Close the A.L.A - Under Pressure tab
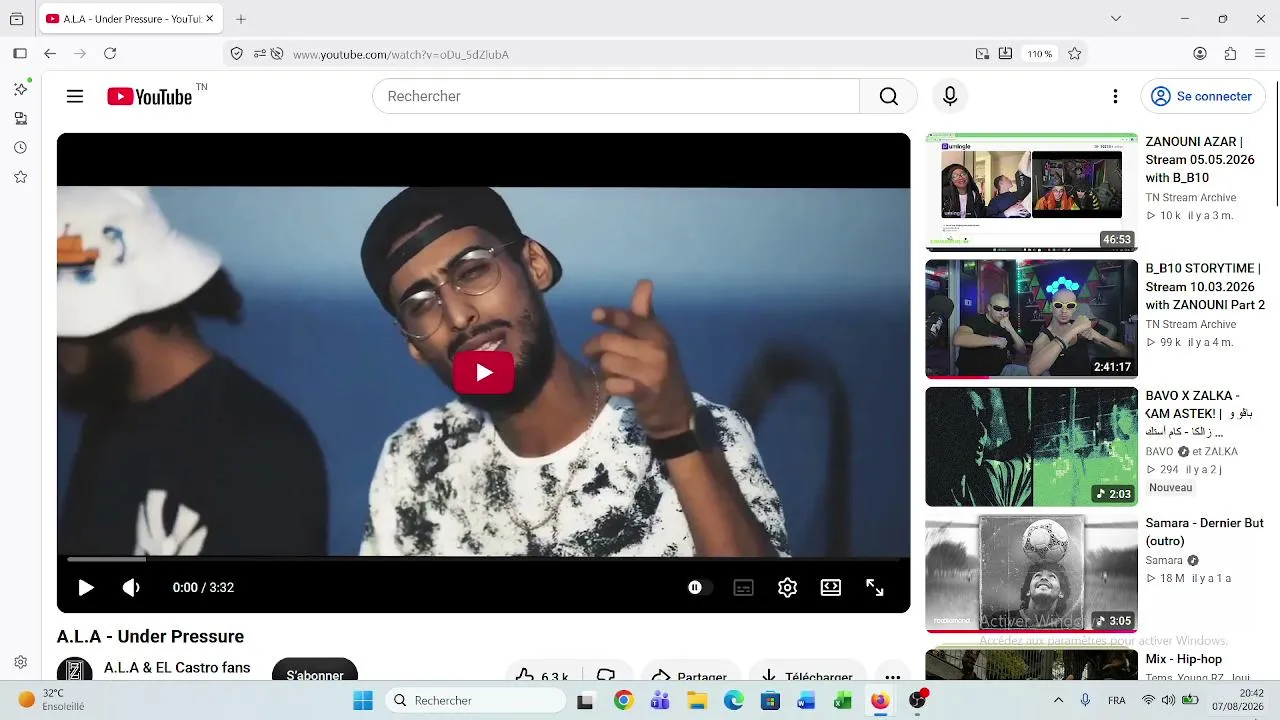 click(x=209, y=19)
